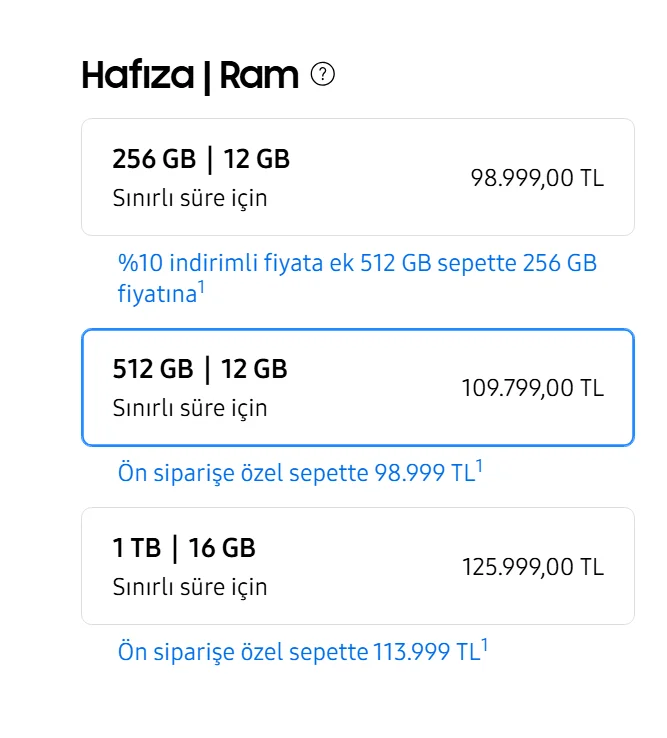Click the Hafıza | Ram section heading
Image resolution: width=667 pixels, height=738 pixels.
click(x=190, y=76)
